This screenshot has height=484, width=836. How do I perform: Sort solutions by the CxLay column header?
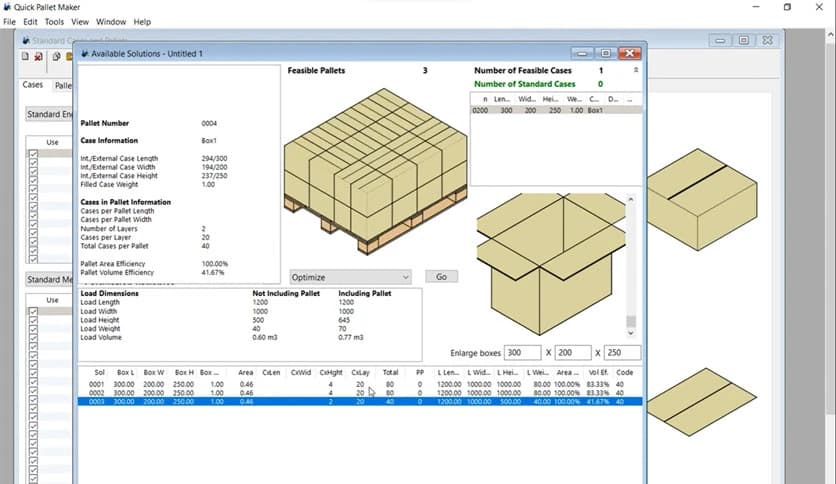point(360,373)
